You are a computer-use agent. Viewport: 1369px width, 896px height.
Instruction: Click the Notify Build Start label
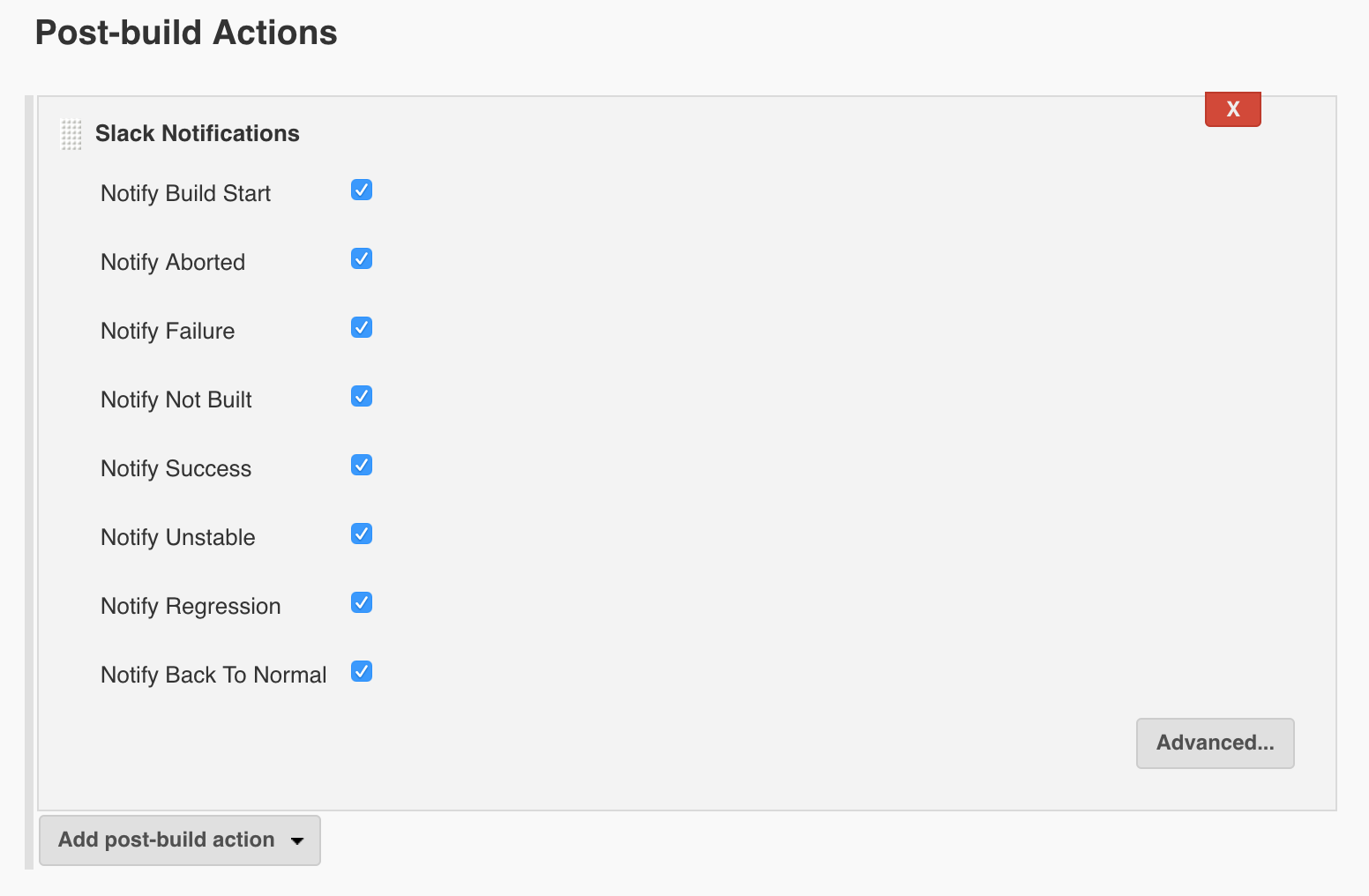pos(185,193)
